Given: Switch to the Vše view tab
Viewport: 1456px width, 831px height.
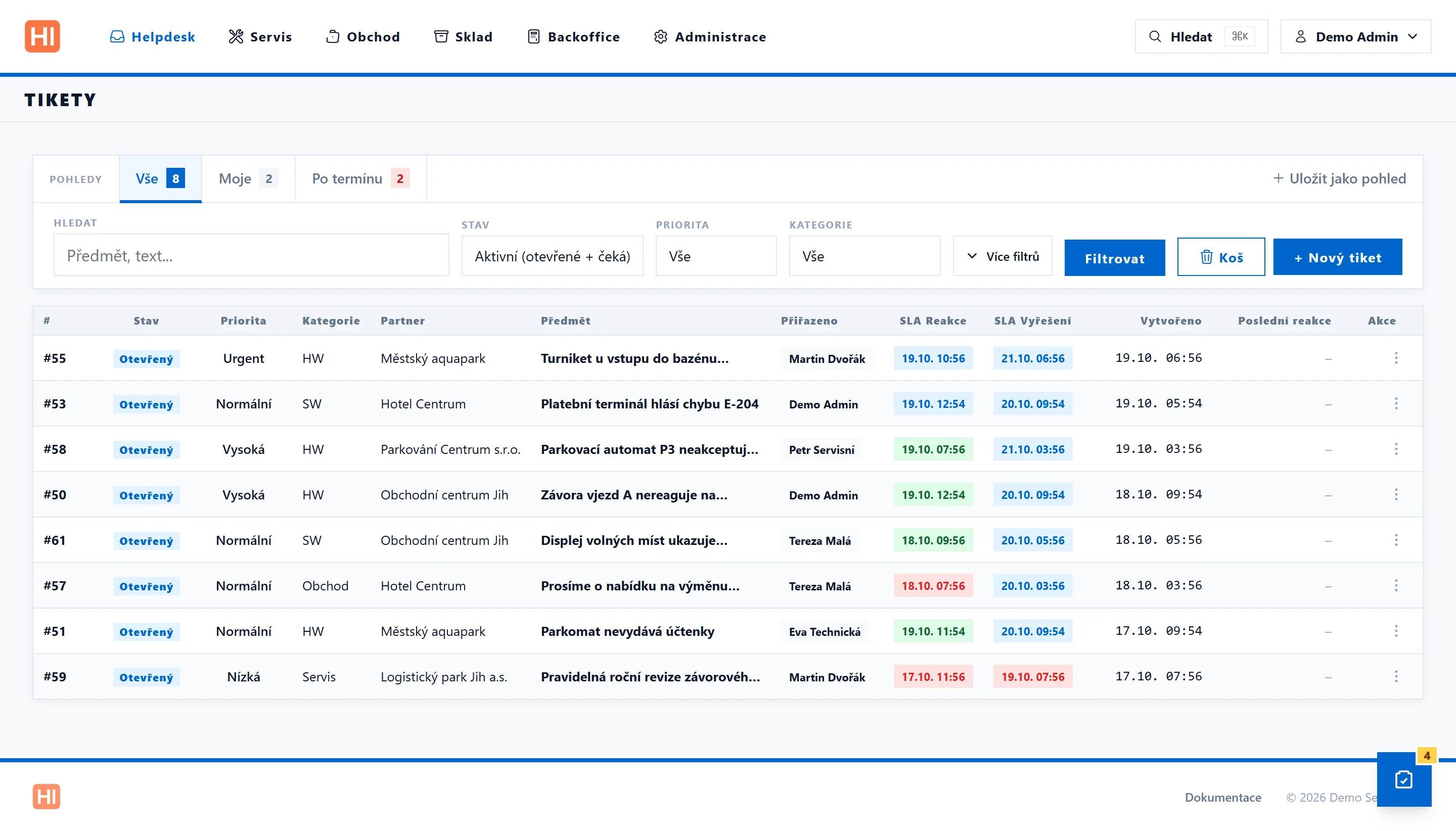Looking at the screenshot, I should [x=160, y=178].
